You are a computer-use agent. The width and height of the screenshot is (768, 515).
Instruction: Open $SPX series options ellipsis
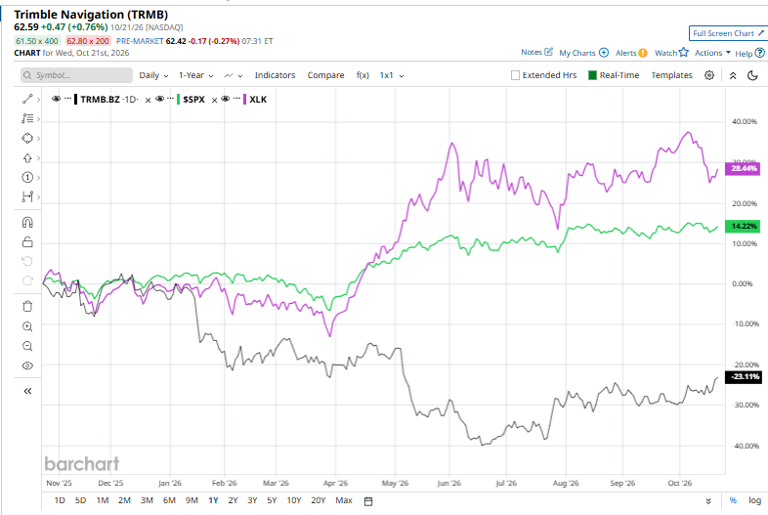(x=170, y=99)
